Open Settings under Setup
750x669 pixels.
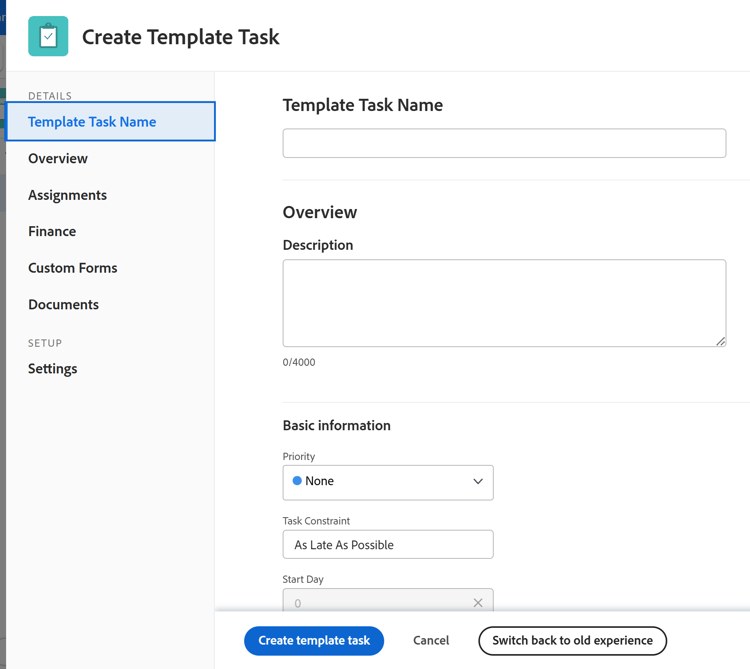[x=52, y=368]
